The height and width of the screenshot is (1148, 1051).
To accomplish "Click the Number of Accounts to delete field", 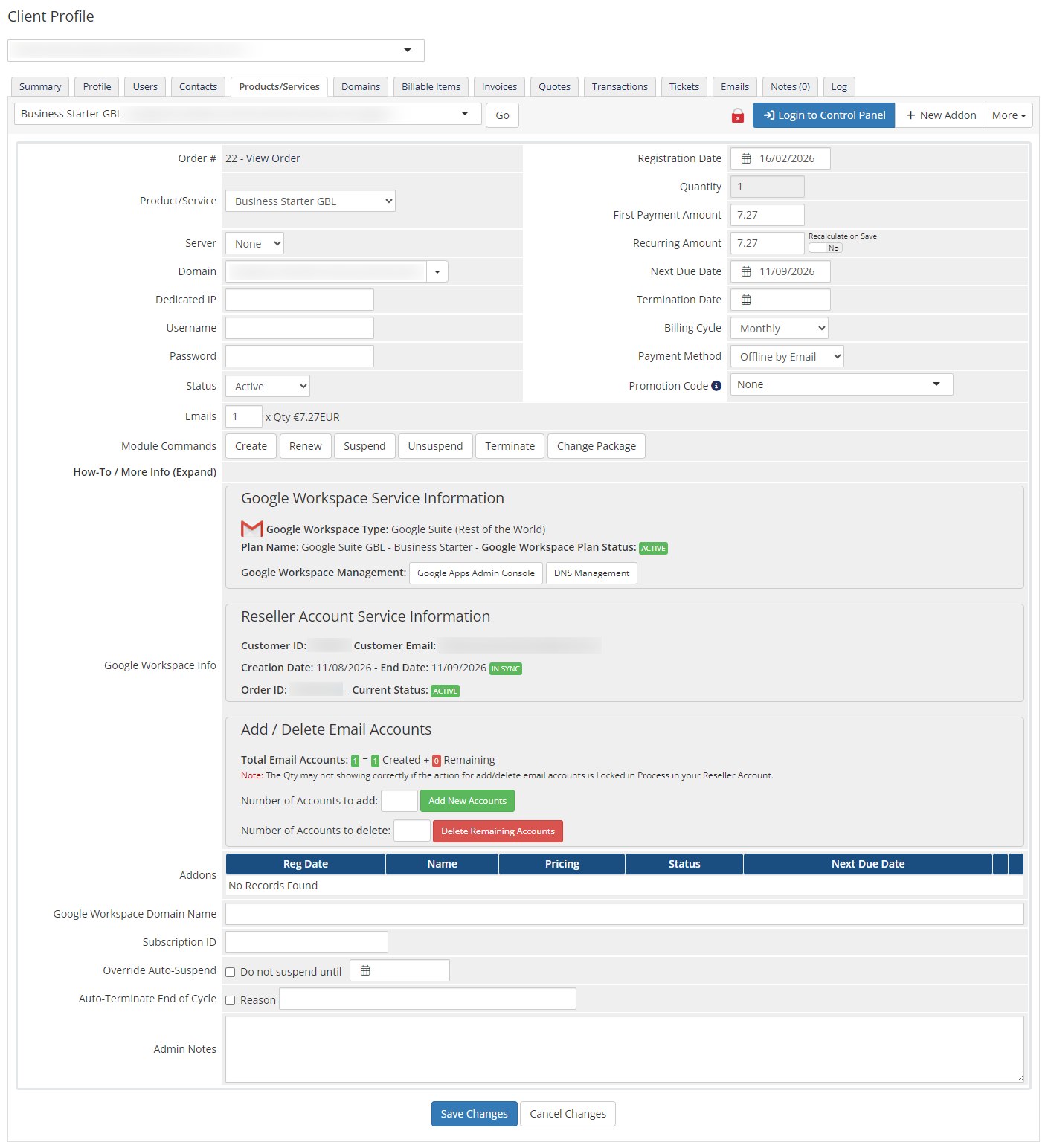I will point(412,831).
